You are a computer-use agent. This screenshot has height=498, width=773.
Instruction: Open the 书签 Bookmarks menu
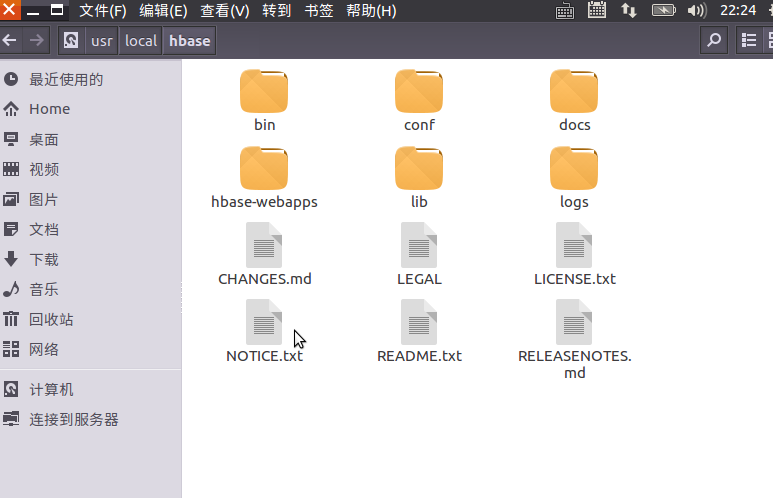(319, 10)
